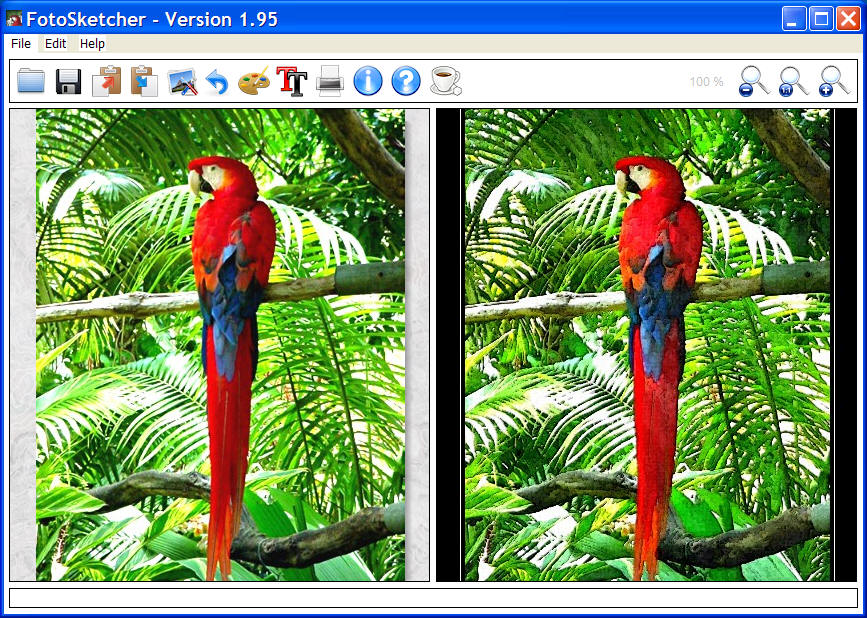Open a picture with the folder icon
867x618 pixels.
(31, 81)
